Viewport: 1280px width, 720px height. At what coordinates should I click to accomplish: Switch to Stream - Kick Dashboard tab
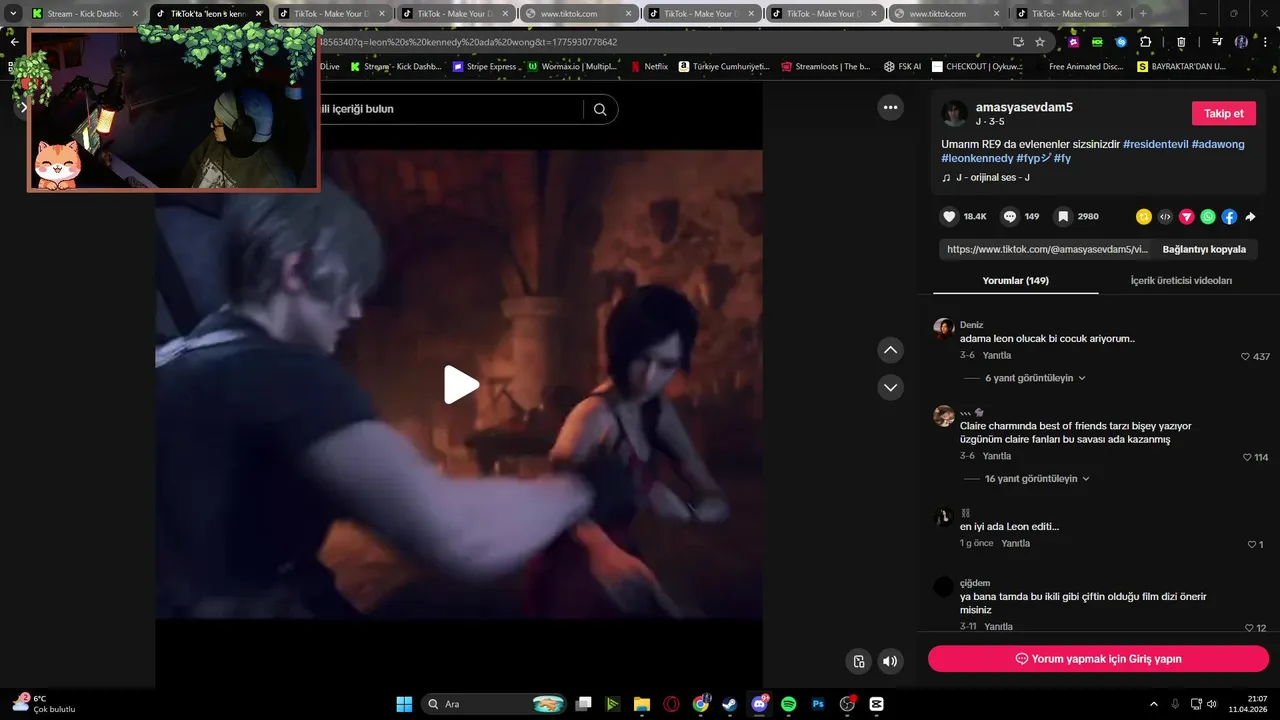pyautogui.click(x=87, y=14)
